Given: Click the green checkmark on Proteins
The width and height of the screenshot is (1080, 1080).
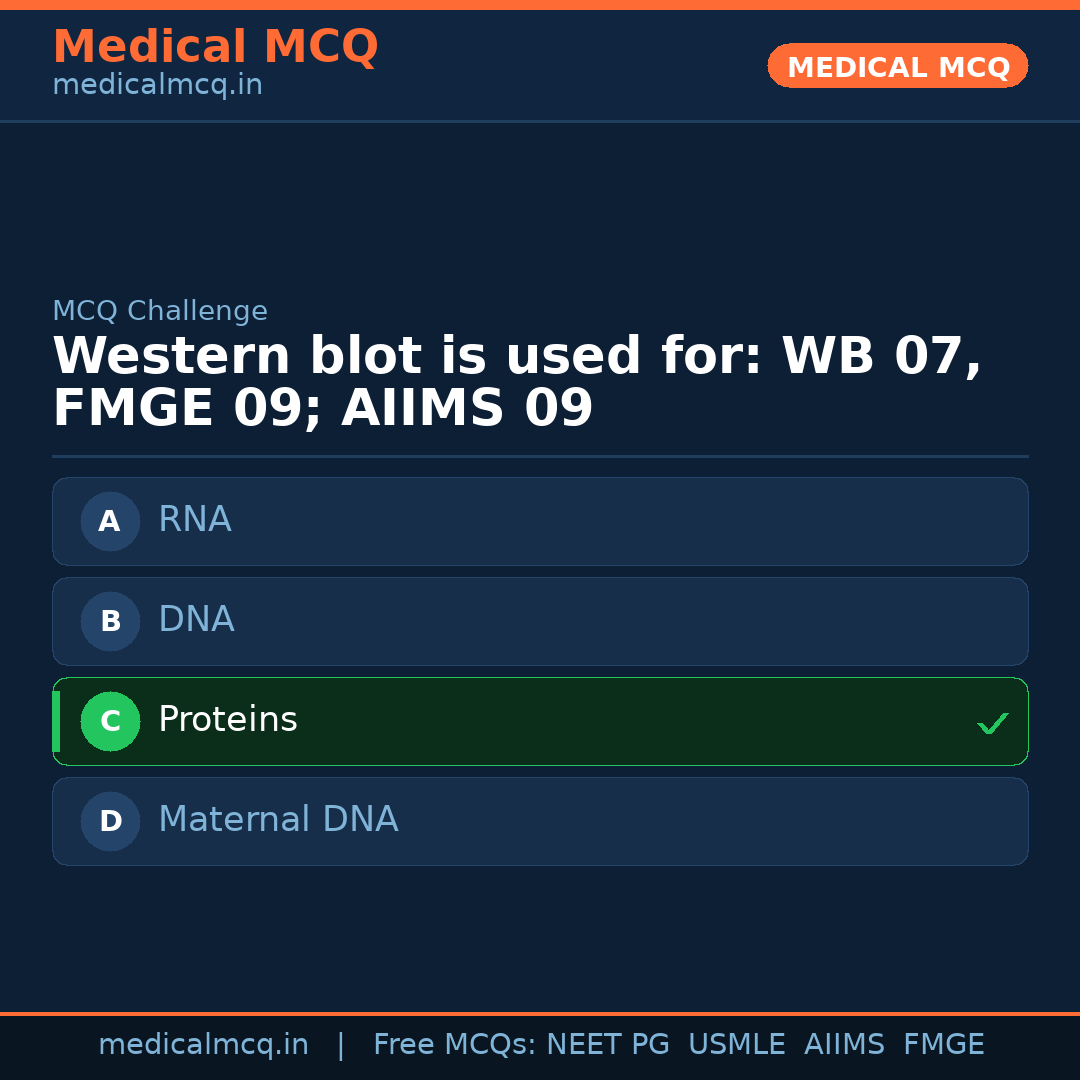Looking at the screenshot, I should 992,723.
